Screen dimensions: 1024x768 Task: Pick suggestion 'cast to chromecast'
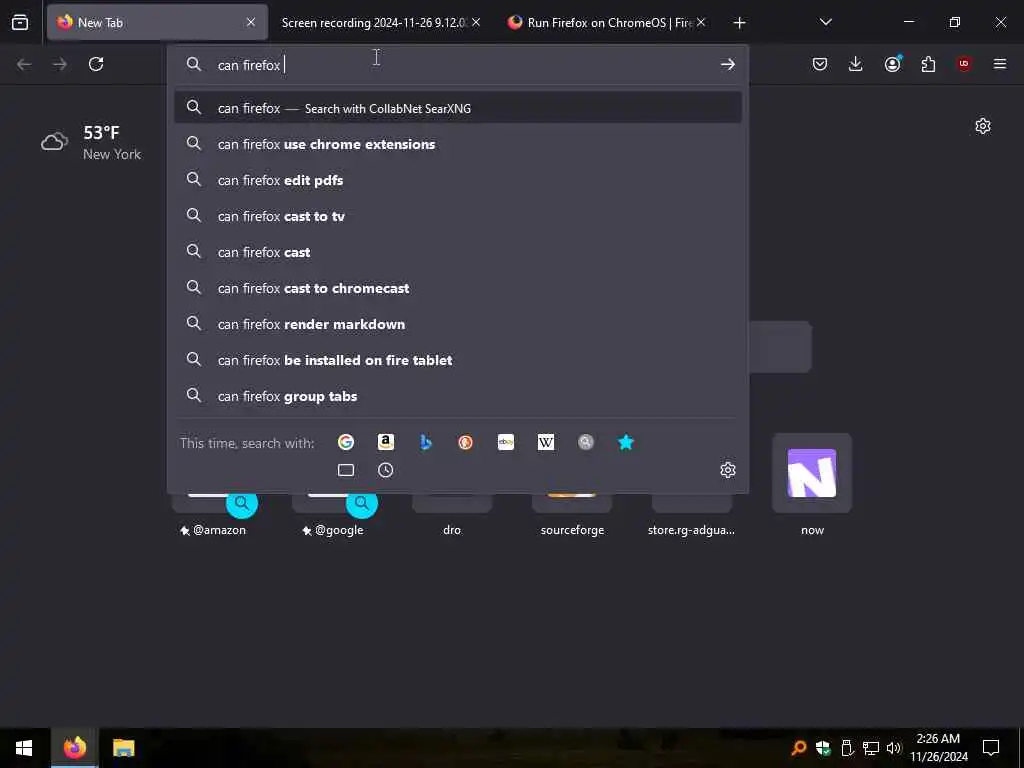[x=458, y=287]
